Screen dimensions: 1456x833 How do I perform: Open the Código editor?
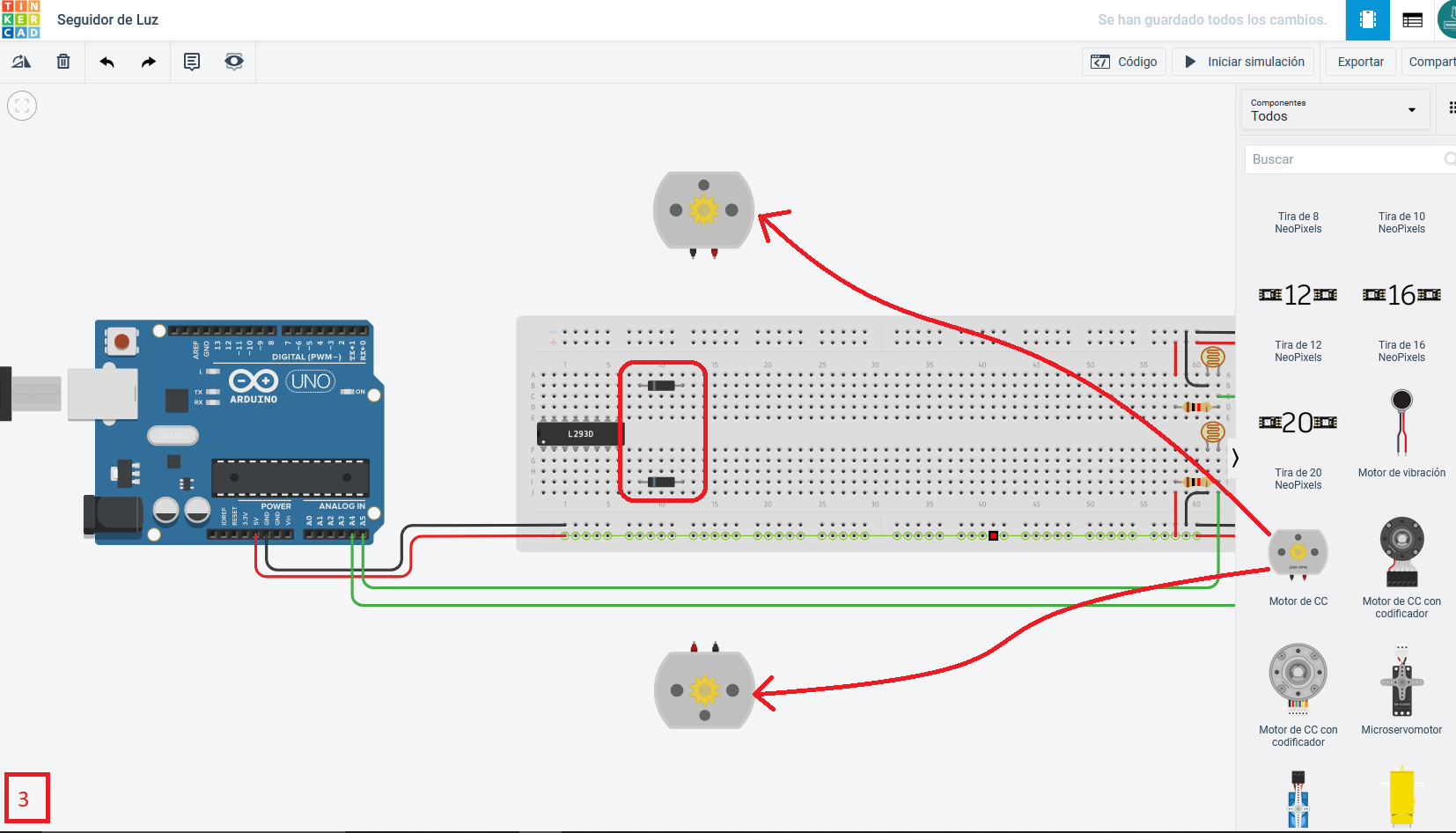coord(1124,62)
